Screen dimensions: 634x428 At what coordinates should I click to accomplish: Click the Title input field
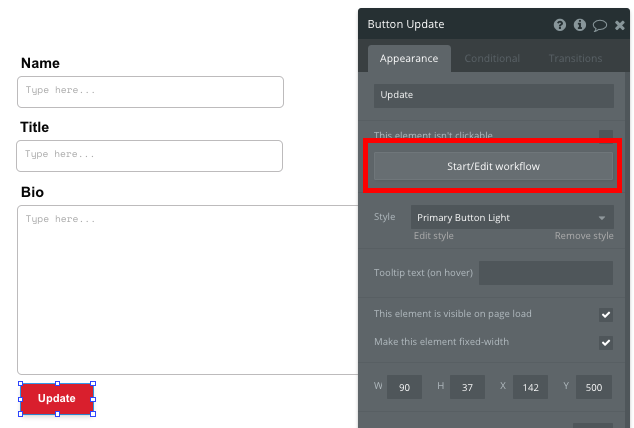point(150,156)
